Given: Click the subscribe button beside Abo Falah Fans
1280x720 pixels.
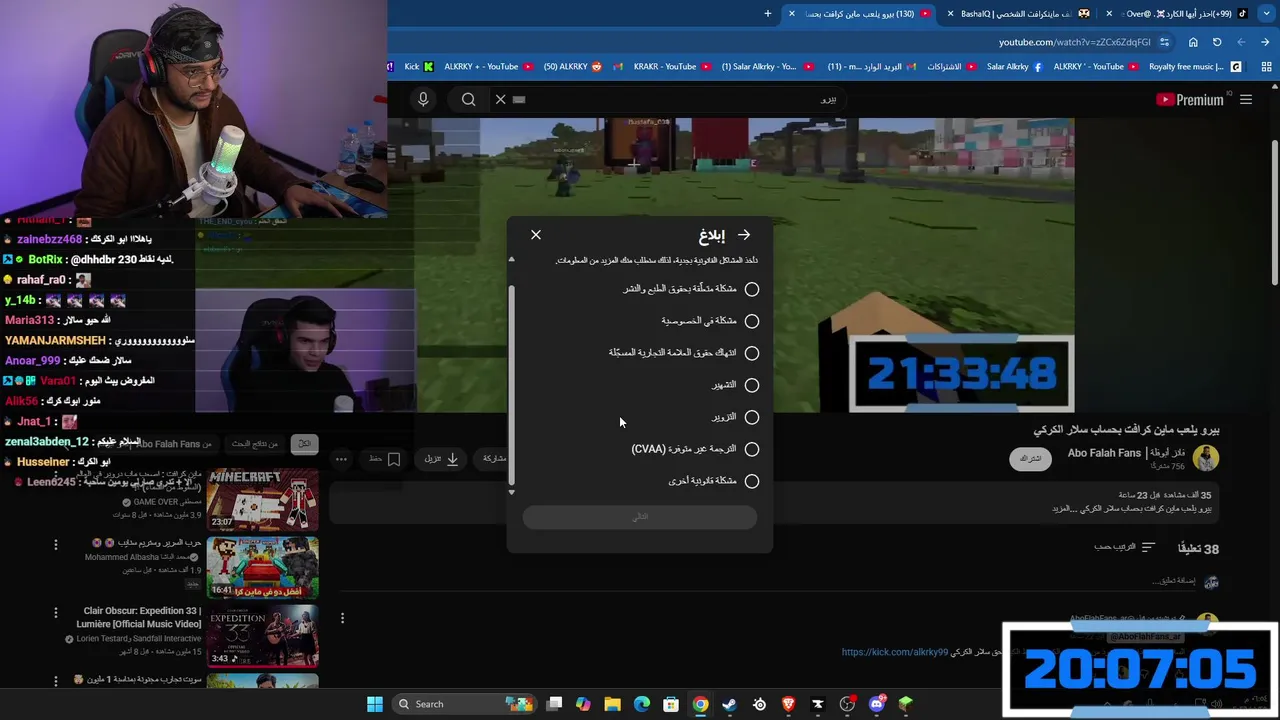Looking at the screenshot, I should [x=1030, y=458].
